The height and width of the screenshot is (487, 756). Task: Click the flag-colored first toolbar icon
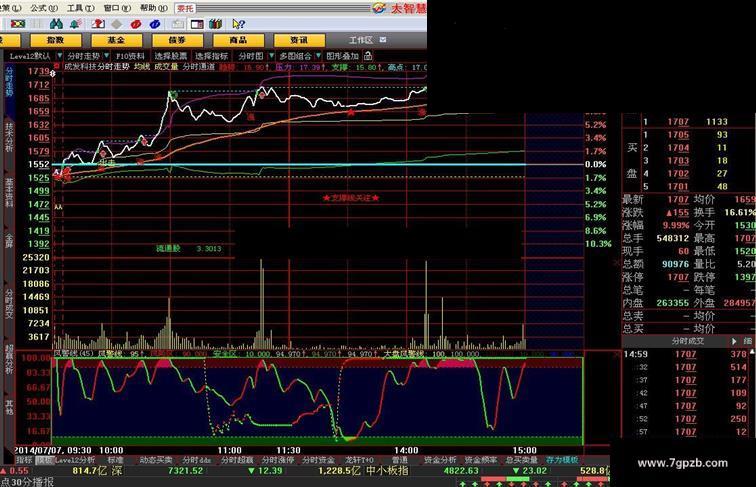[x=17, y=24]
